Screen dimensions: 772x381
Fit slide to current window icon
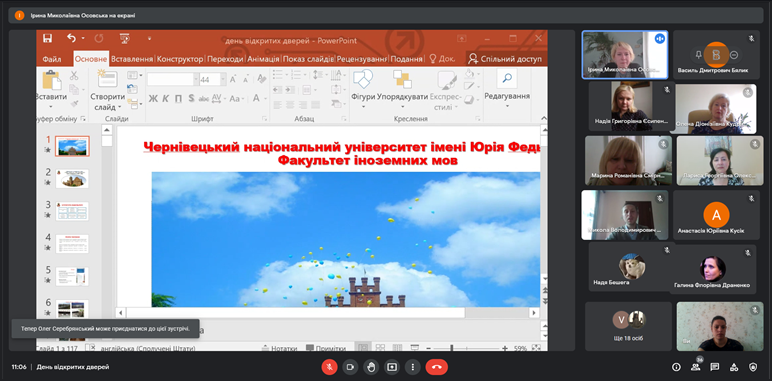pyautogui.click(x=536, y=348)
